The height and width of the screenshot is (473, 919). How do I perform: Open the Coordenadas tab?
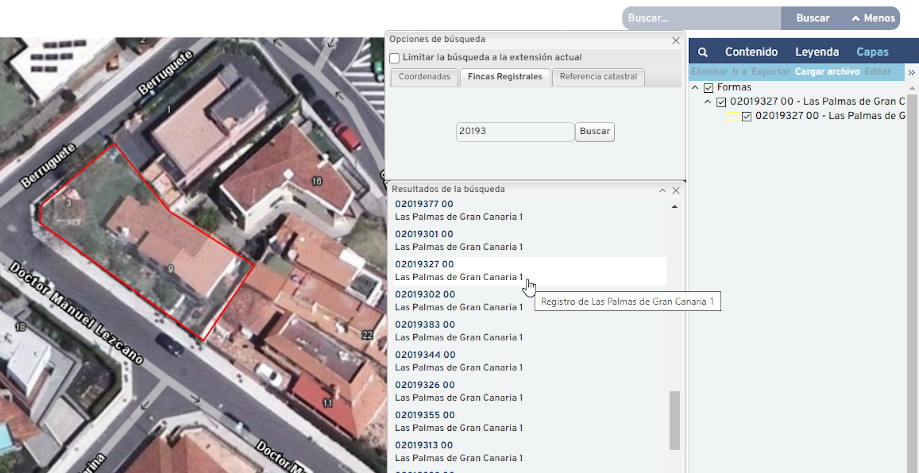pyautogui.click(x=424, y=77)
